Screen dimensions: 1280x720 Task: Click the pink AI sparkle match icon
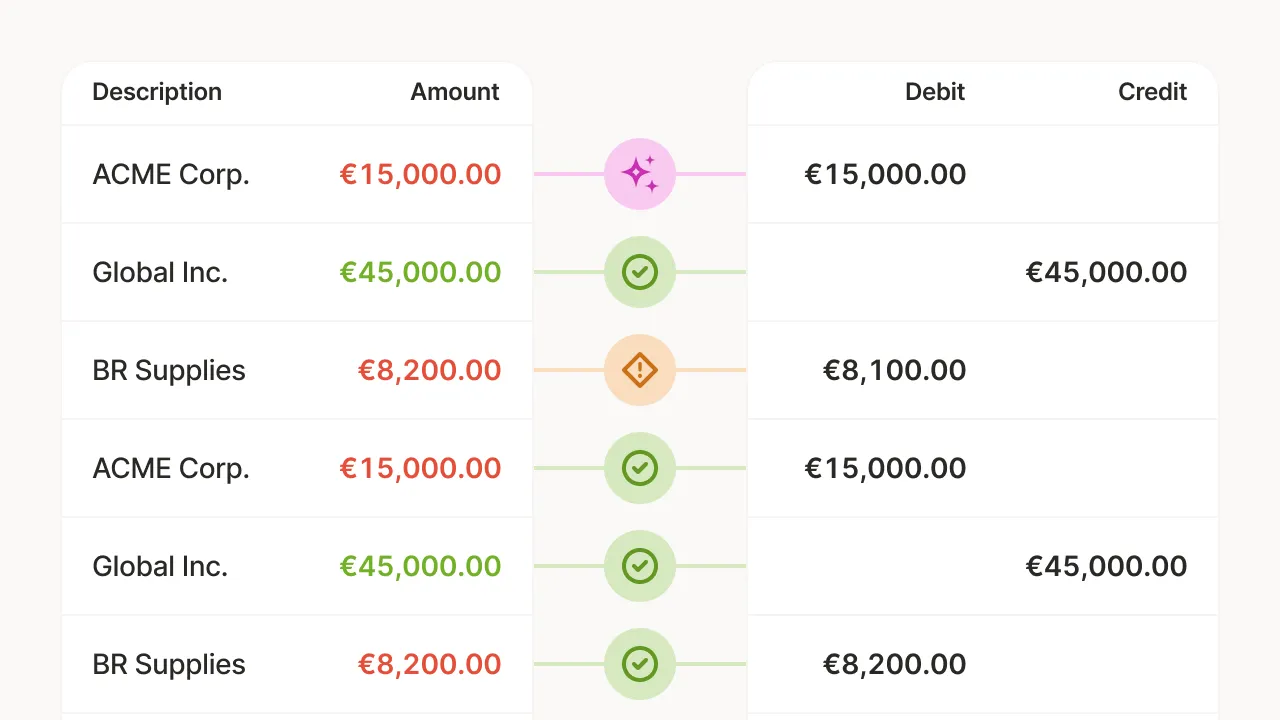[640, 174]
